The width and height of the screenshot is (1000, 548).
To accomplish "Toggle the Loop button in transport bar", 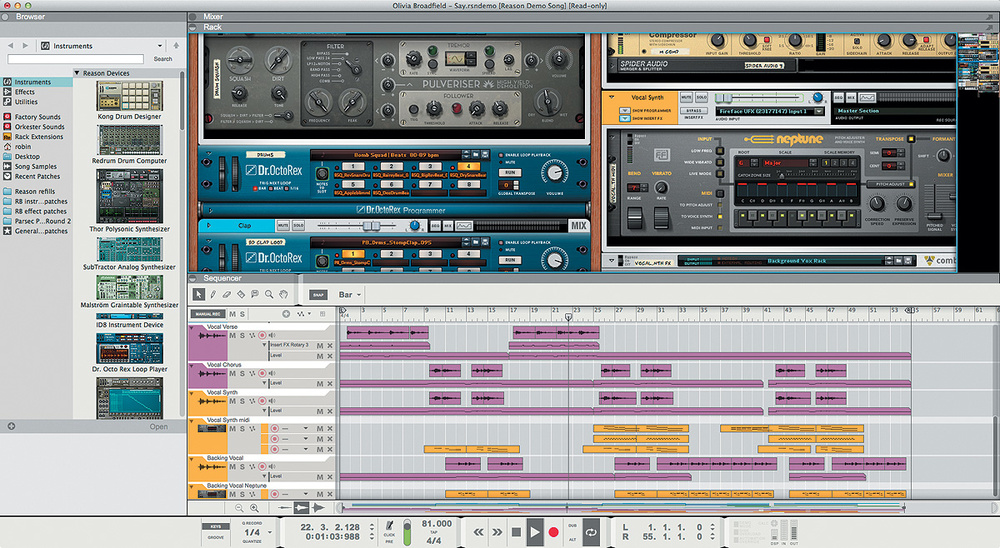I will point(591,532).
